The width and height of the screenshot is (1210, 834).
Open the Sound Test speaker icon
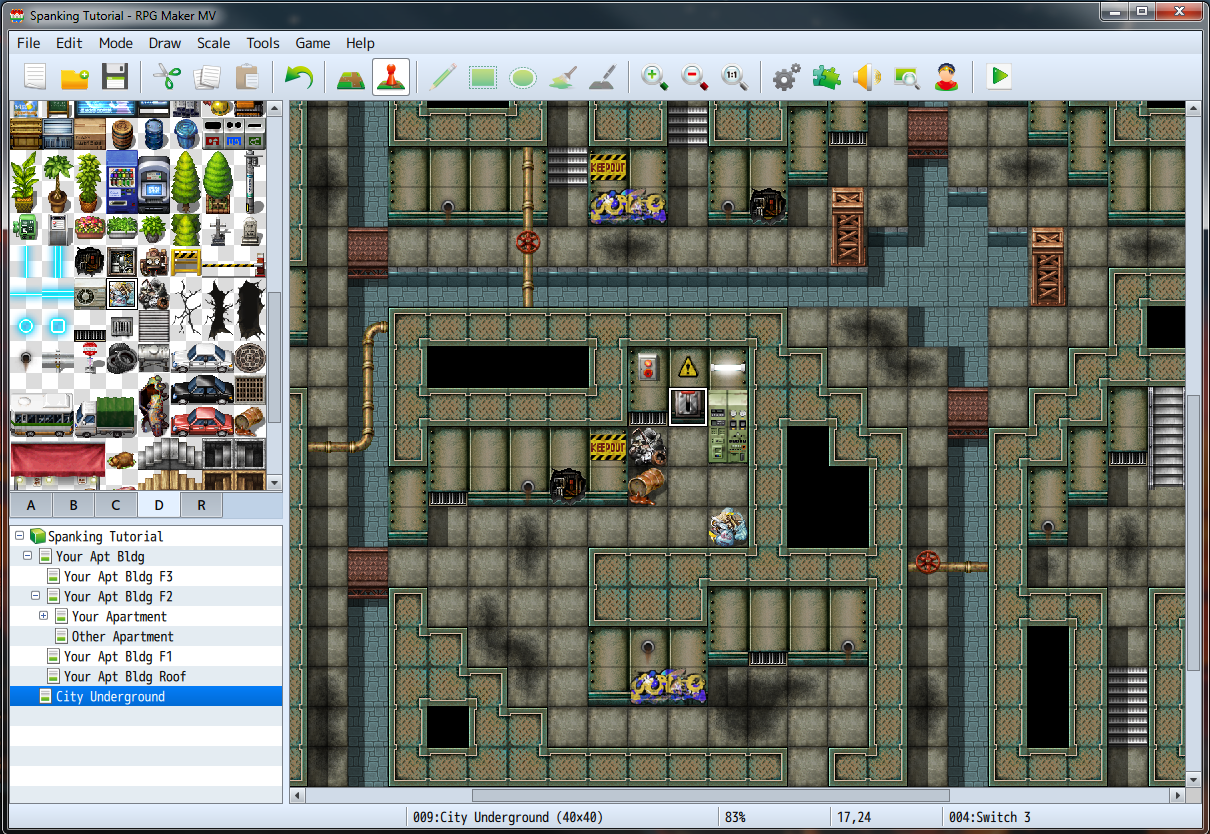click(867, 77)
